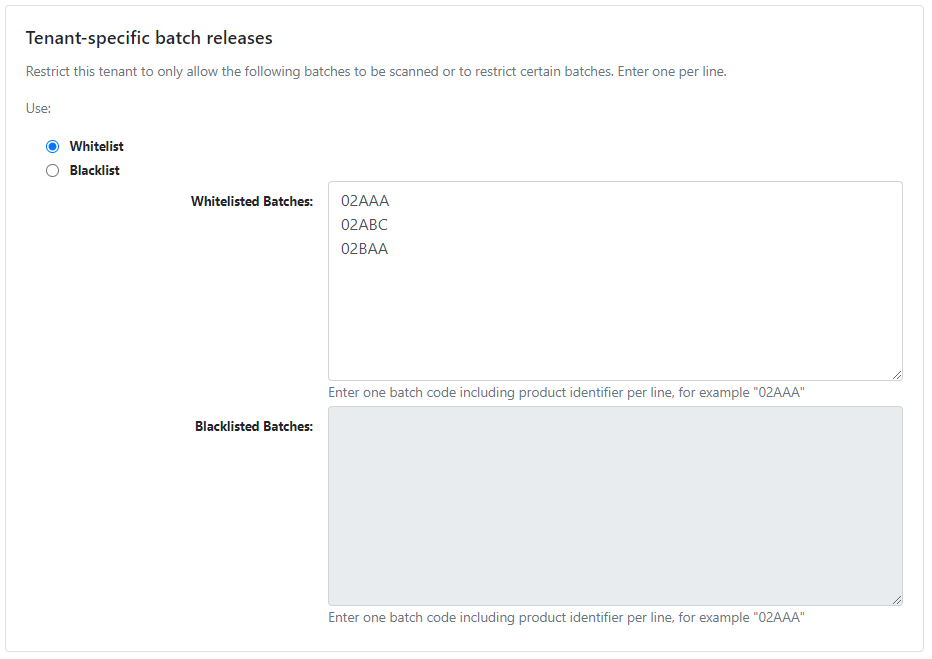Image resolution: width=932 pixels, height=659 pixels.
Task: Click the disabled Blacklisted Batches text area
Action: (x=614, y=505)
